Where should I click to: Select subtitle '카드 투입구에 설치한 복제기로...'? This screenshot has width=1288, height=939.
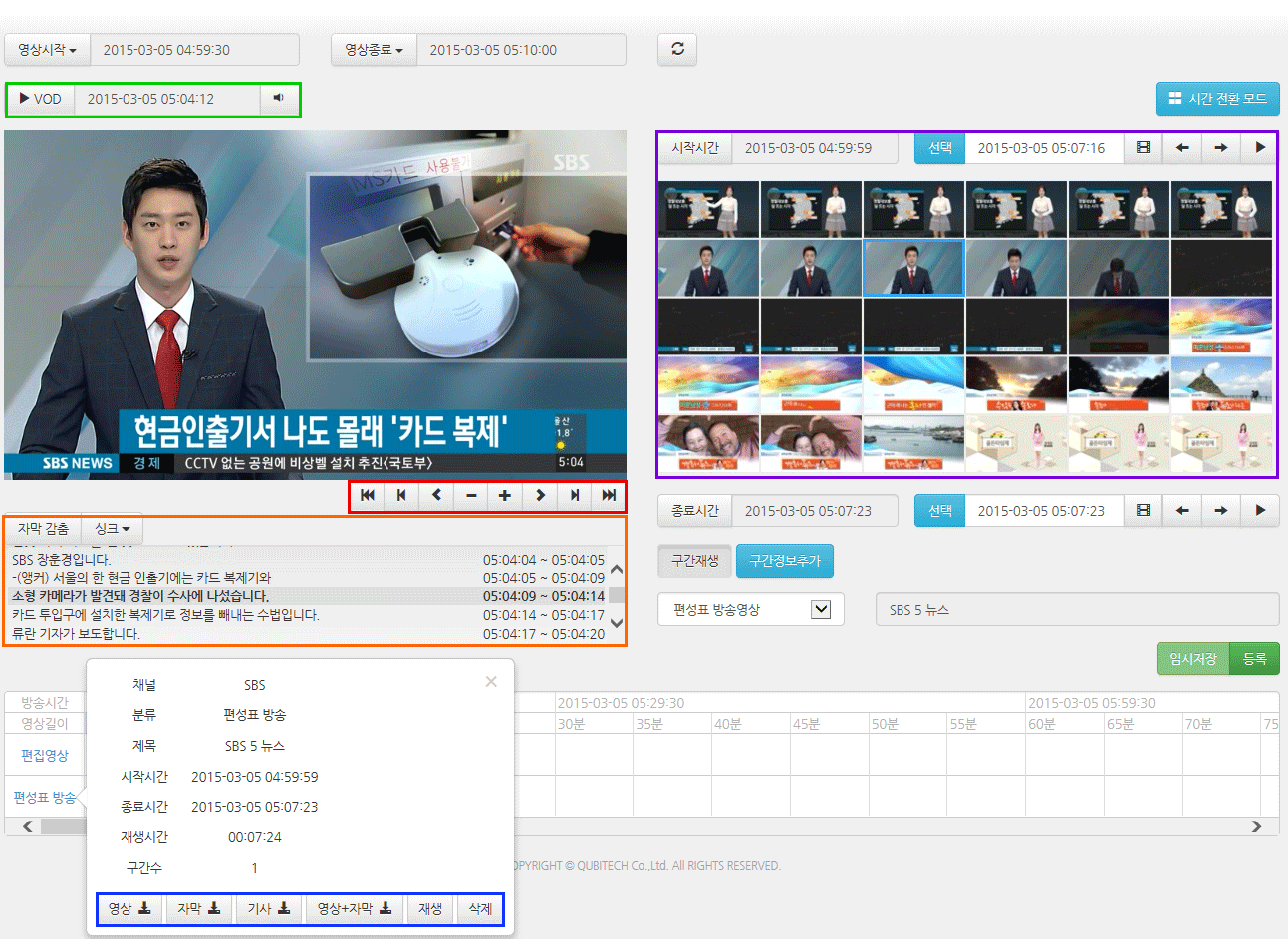(x=309, y=614)
